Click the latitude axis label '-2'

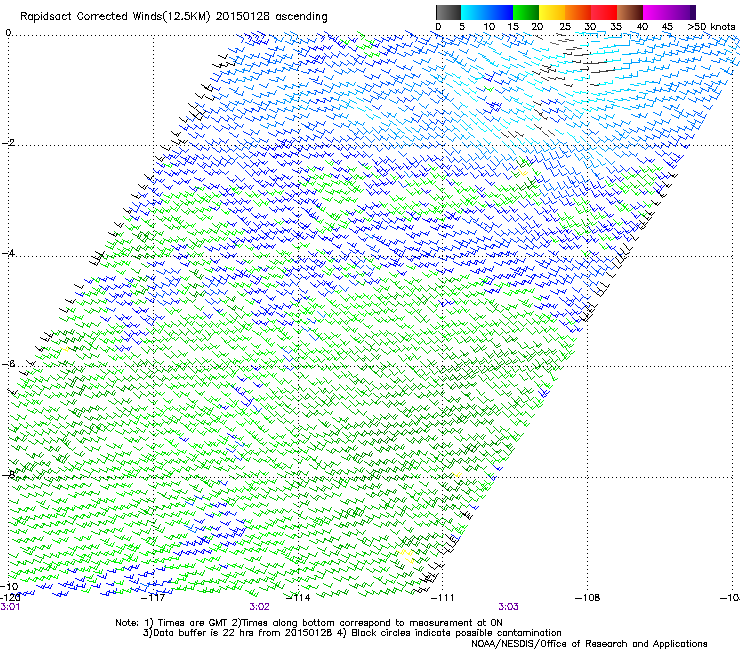8,143
